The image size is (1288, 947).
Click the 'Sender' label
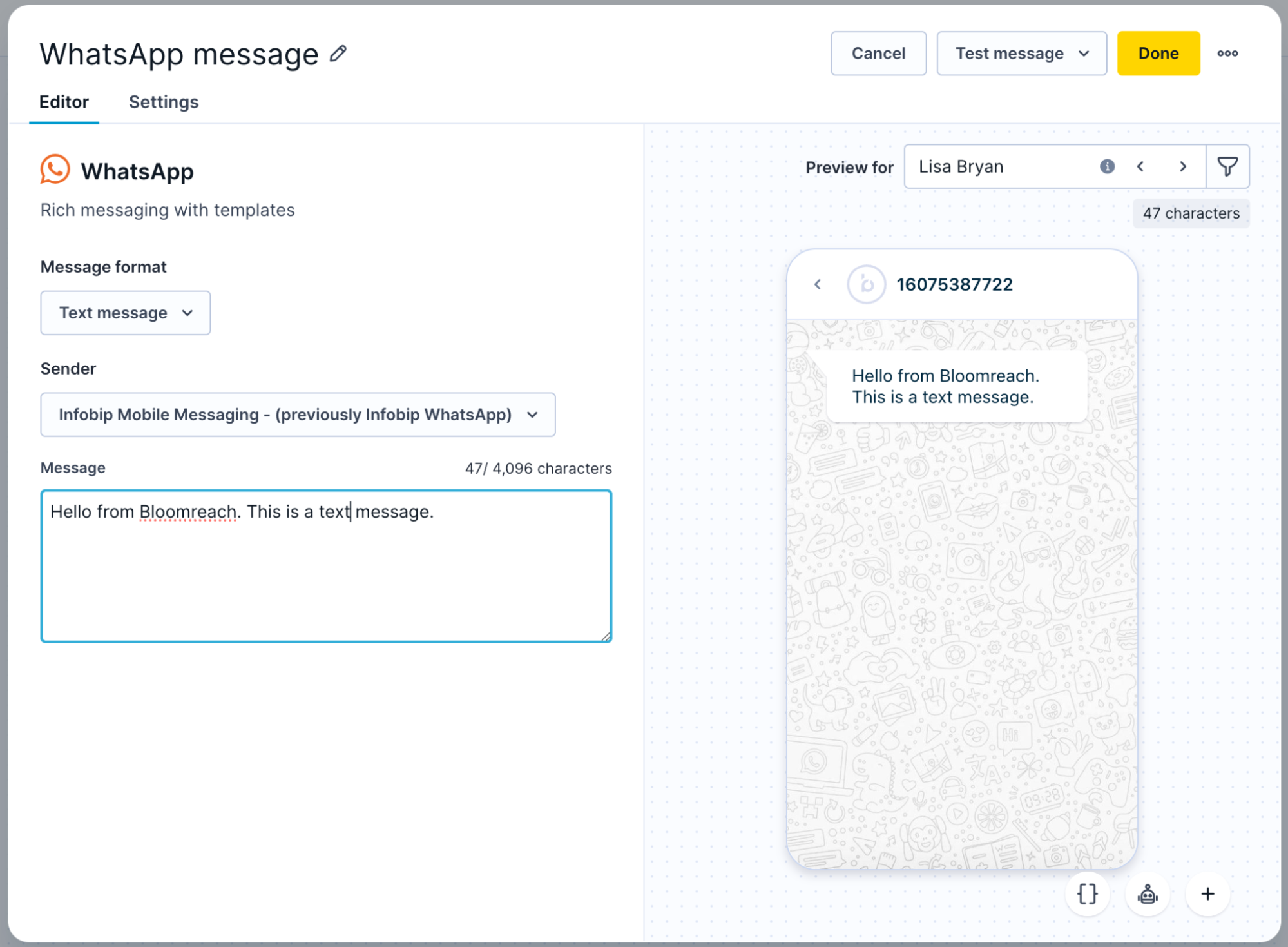[x=68, y=369]
